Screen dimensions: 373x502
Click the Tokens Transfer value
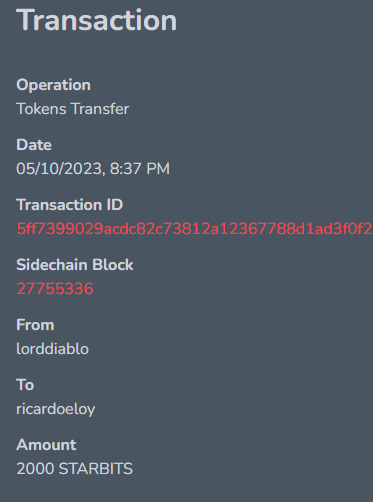[x=73, y=109]
